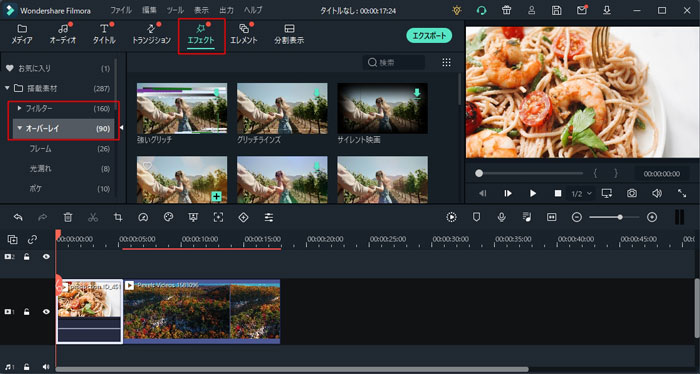Click the keyframe diamond icon
This screenshot has height=374, width=700.
243,217
